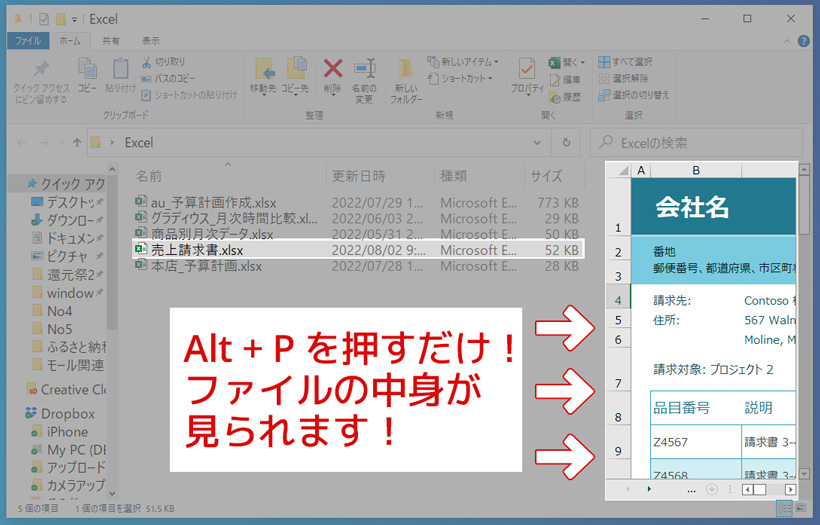Click the Help question mark icon
This screenshot has width=820, height=525.
coord(804,41)
